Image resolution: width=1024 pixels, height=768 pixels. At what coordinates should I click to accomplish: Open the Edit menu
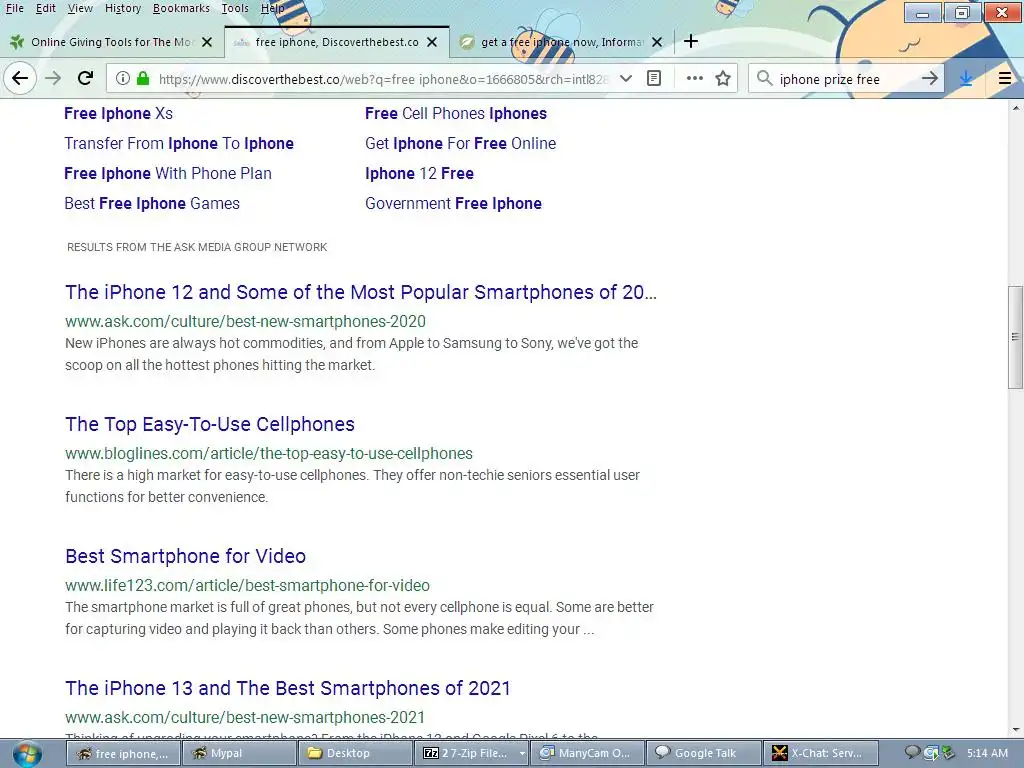pyautogui.click(x=45, y=8)
